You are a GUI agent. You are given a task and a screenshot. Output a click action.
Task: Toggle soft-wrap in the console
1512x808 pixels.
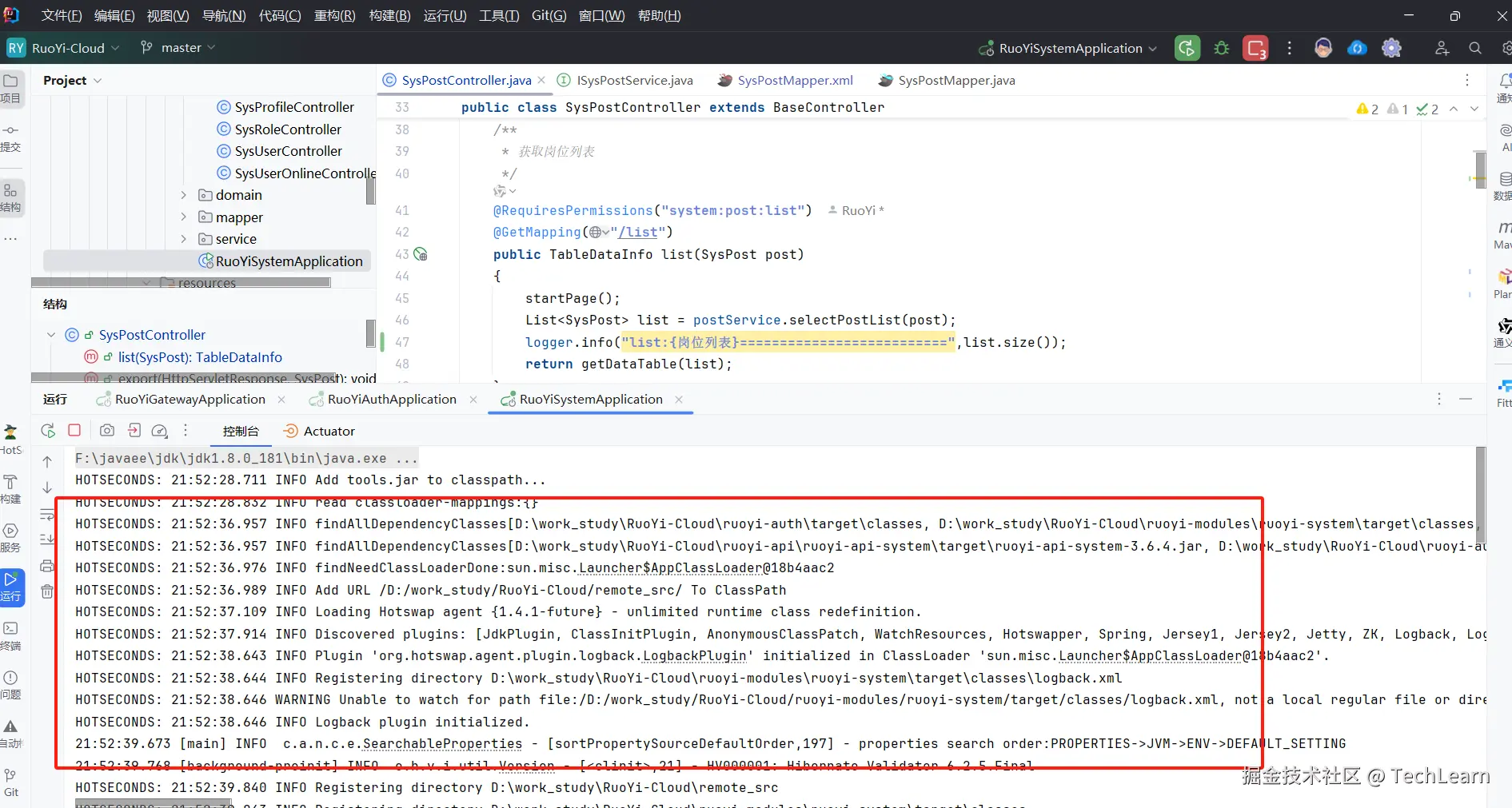47,515
